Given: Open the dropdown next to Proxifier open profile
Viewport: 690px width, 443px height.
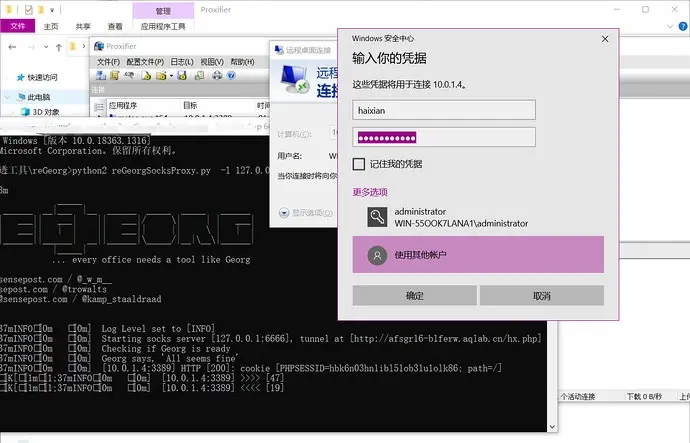Looking at the screenshot, I should (171, 76).
